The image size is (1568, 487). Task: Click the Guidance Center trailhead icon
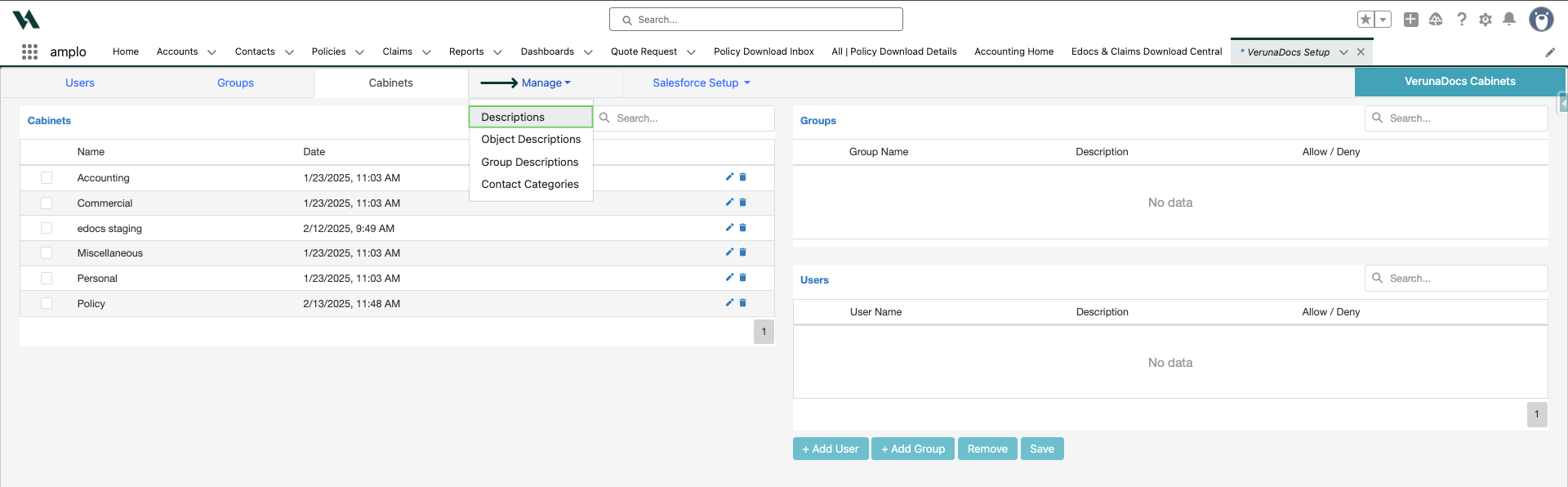1436,20
